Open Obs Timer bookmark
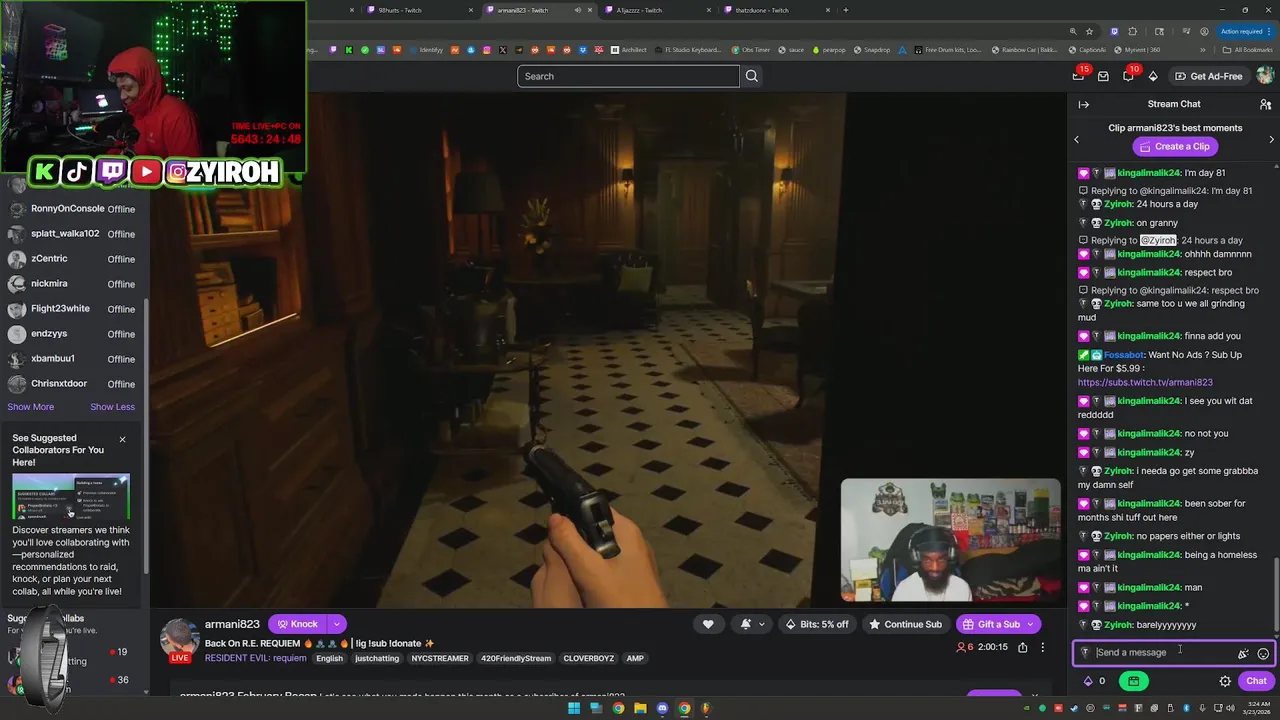This screenshot has width=1280, height=720. coord(750,50)
